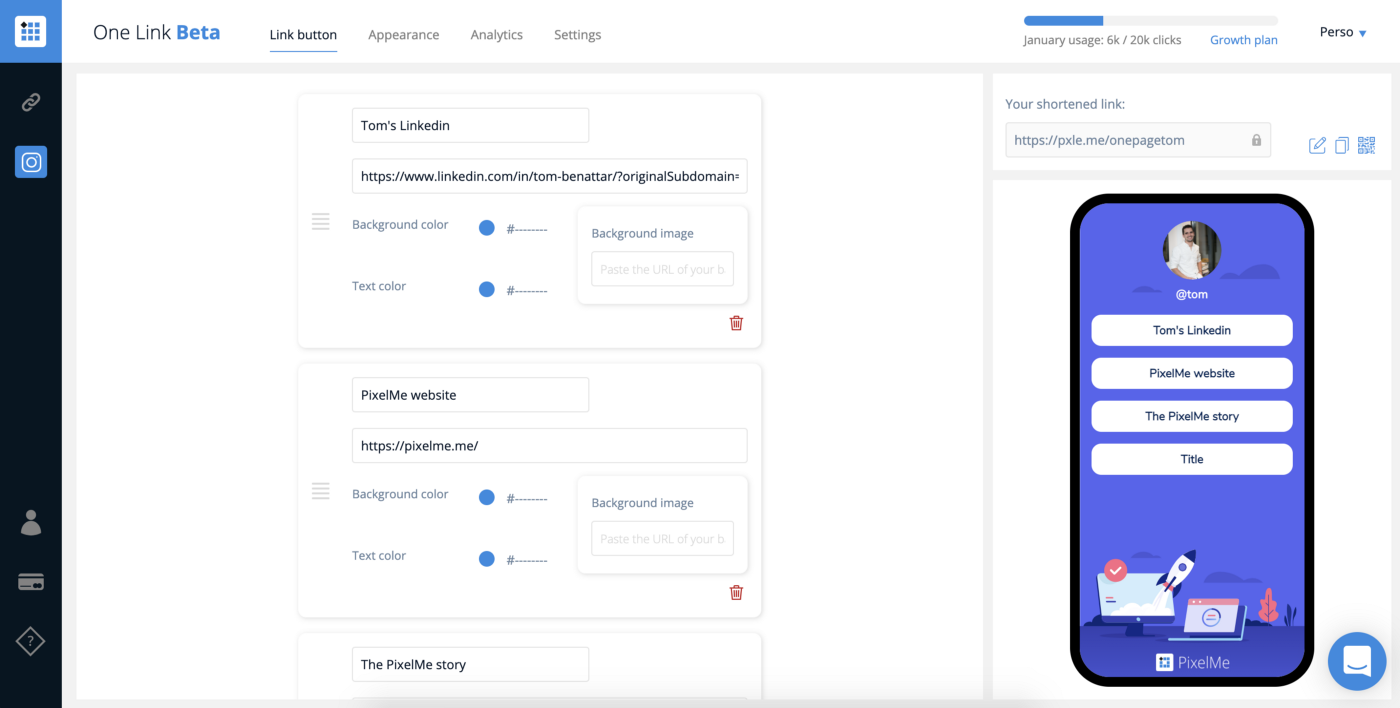Open the chat support bubble

click(x=1357, y=661)
